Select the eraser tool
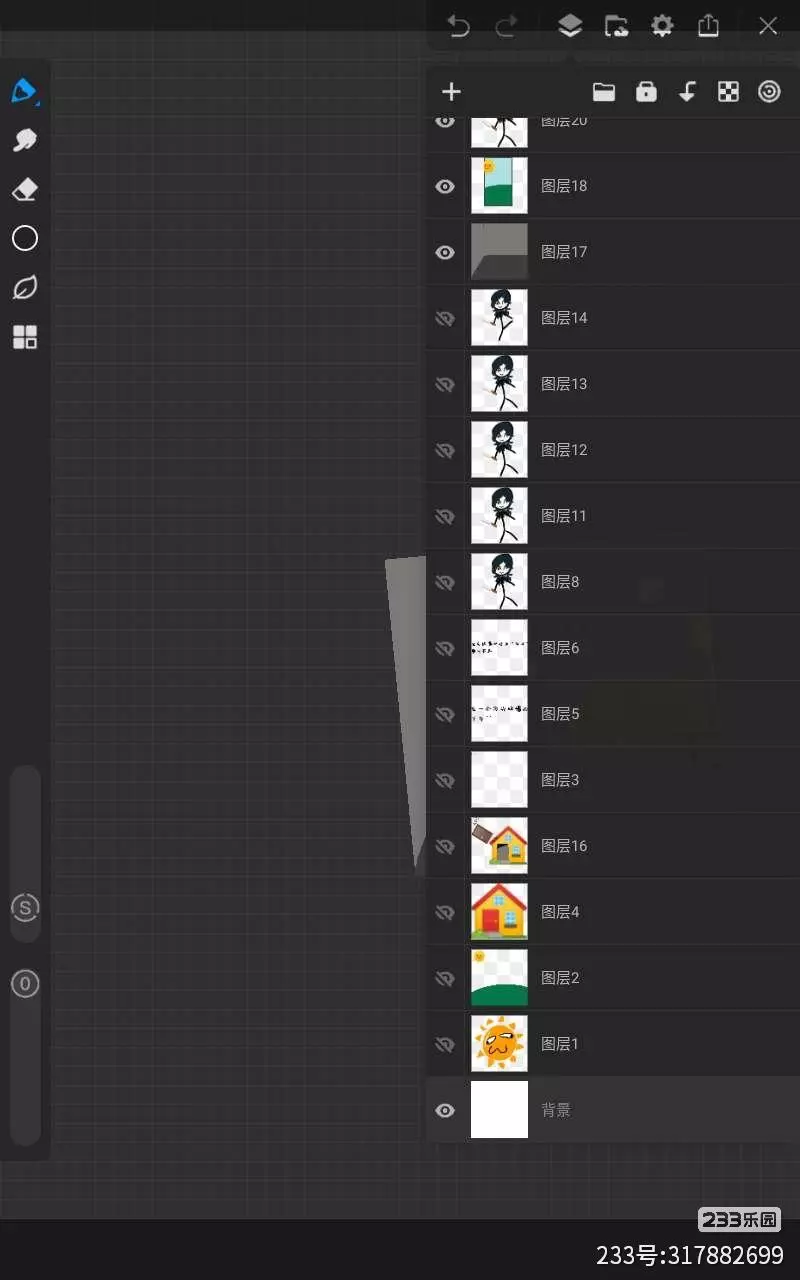 pos(24,189)
